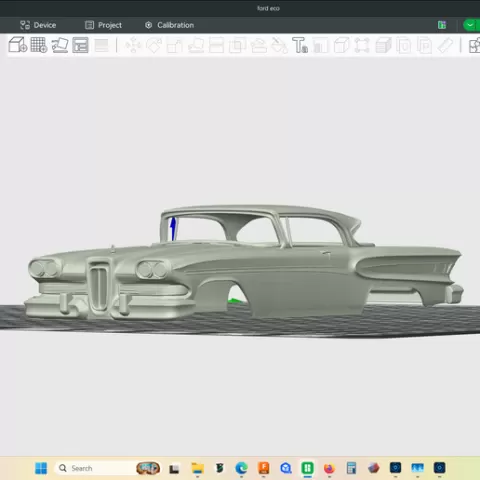Screen dimensions: 480x480
Task: Click the layered cube toolbar icon
Action: [x=383, y=45]
